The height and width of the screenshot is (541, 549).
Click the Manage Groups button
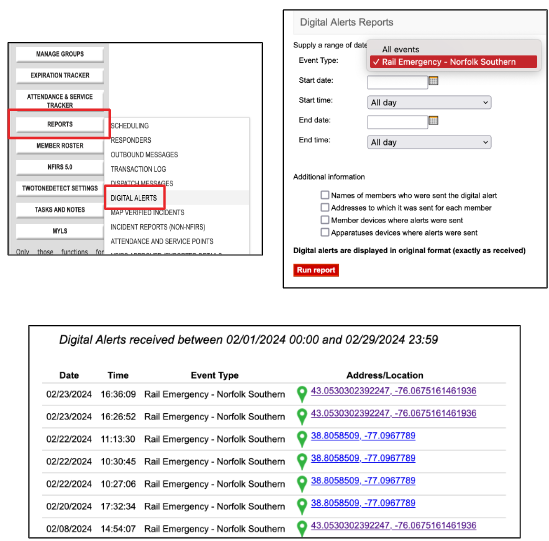60,54
